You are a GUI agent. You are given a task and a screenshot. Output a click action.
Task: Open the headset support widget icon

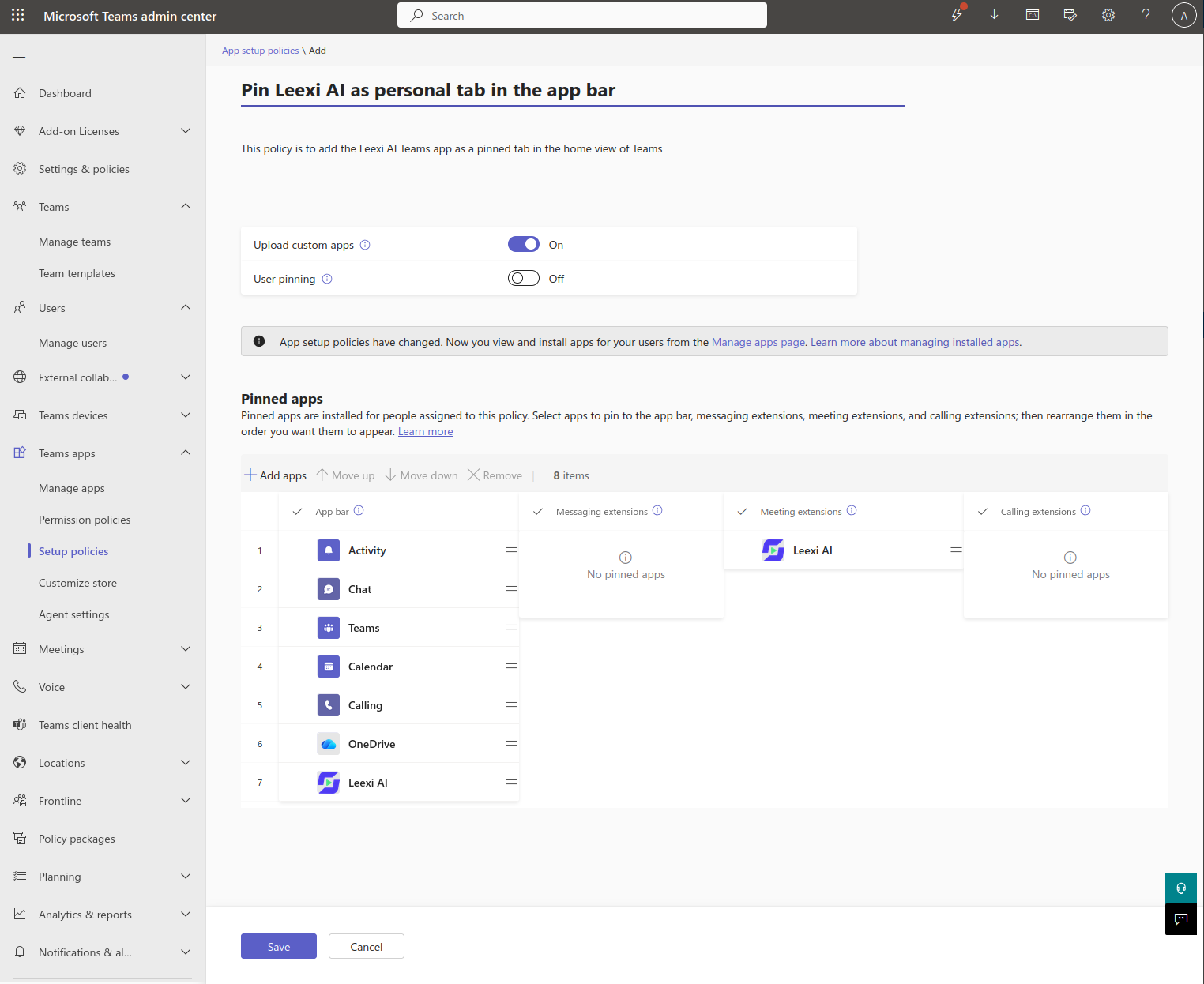click(x=1181, y=888)
